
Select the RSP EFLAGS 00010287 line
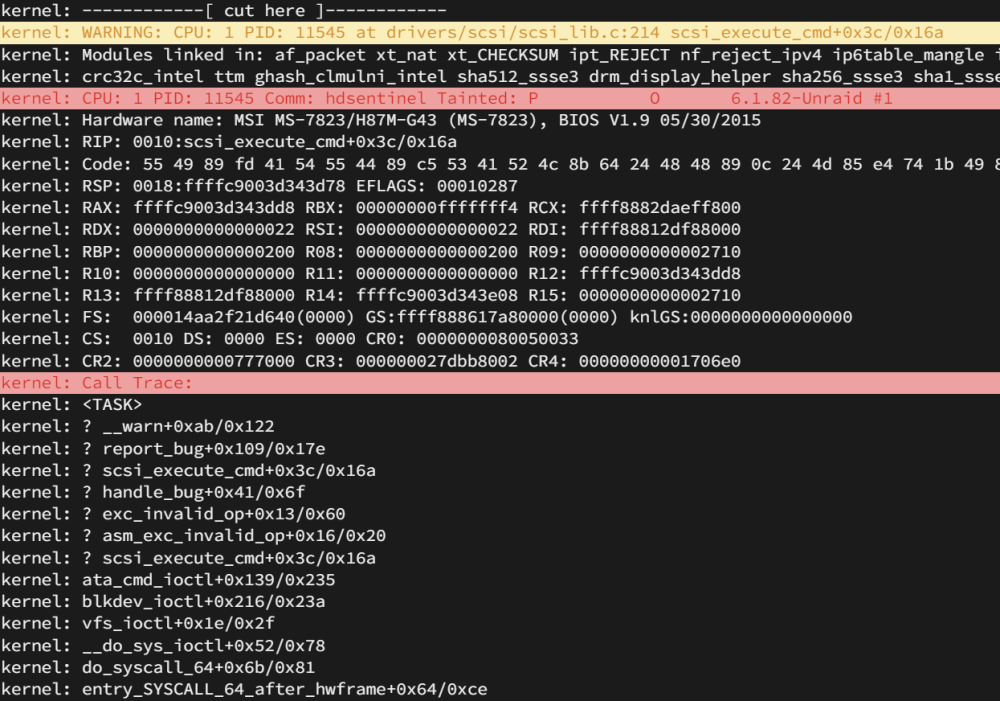(500, 186)
